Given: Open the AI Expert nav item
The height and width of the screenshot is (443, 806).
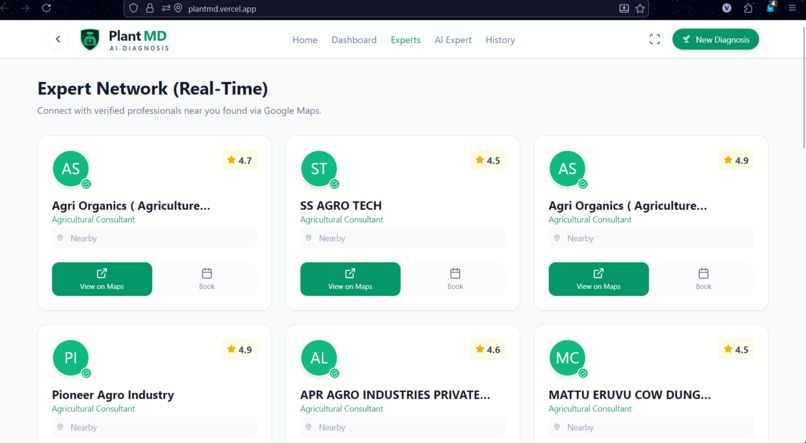Looking at the screenshot, I should (453, 40).
